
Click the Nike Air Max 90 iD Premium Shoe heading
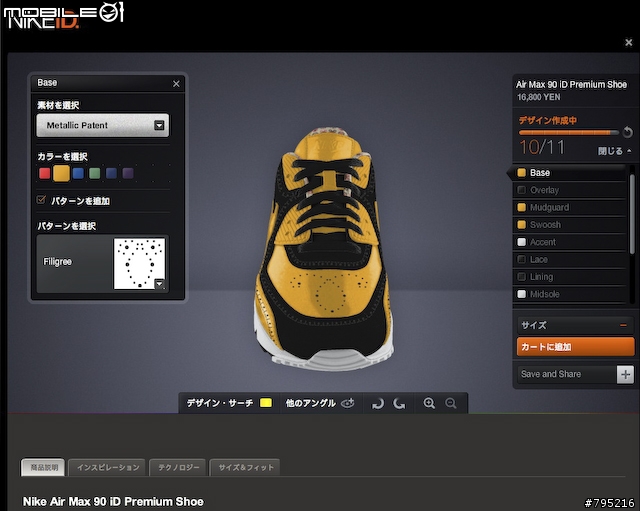click(x=113, y=502)
